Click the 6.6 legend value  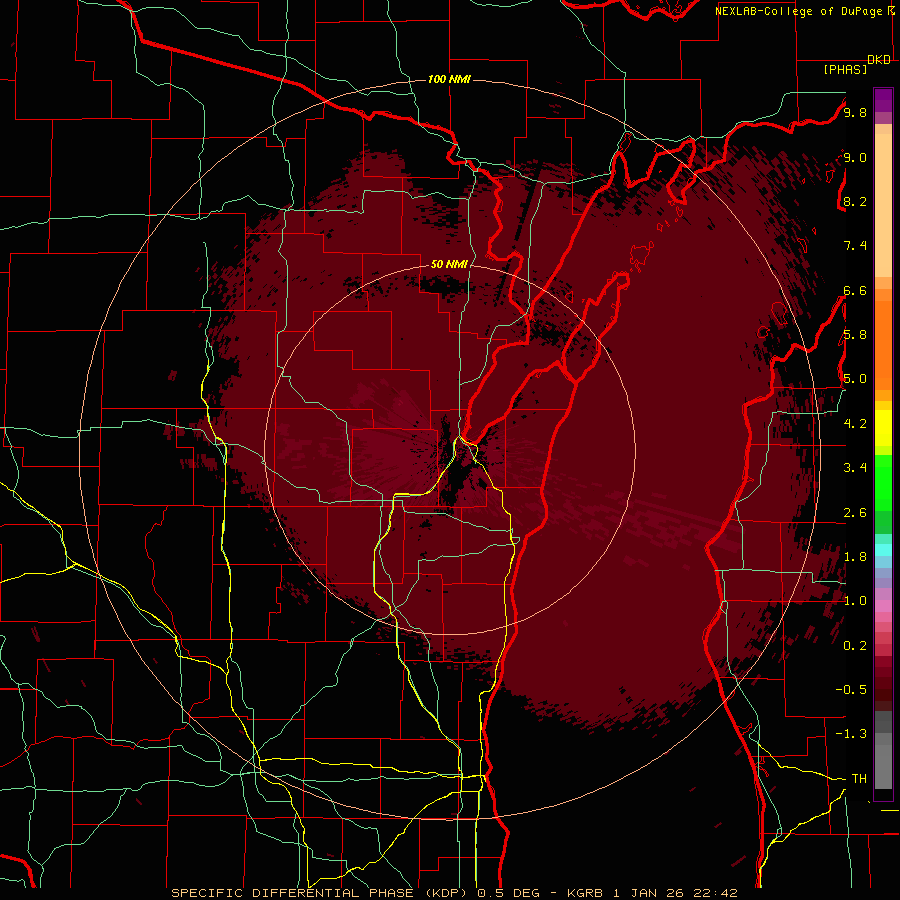[855, 291]
